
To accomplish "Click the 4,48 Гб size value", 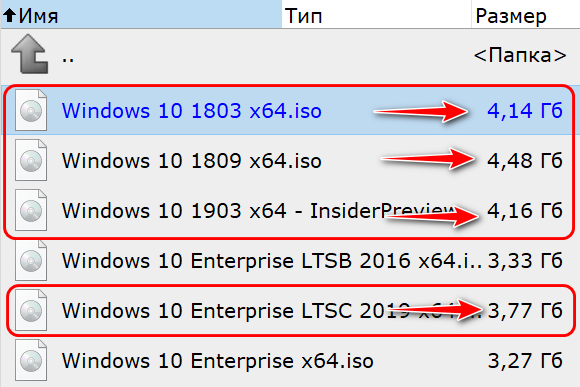I will (x=525, y=161).
